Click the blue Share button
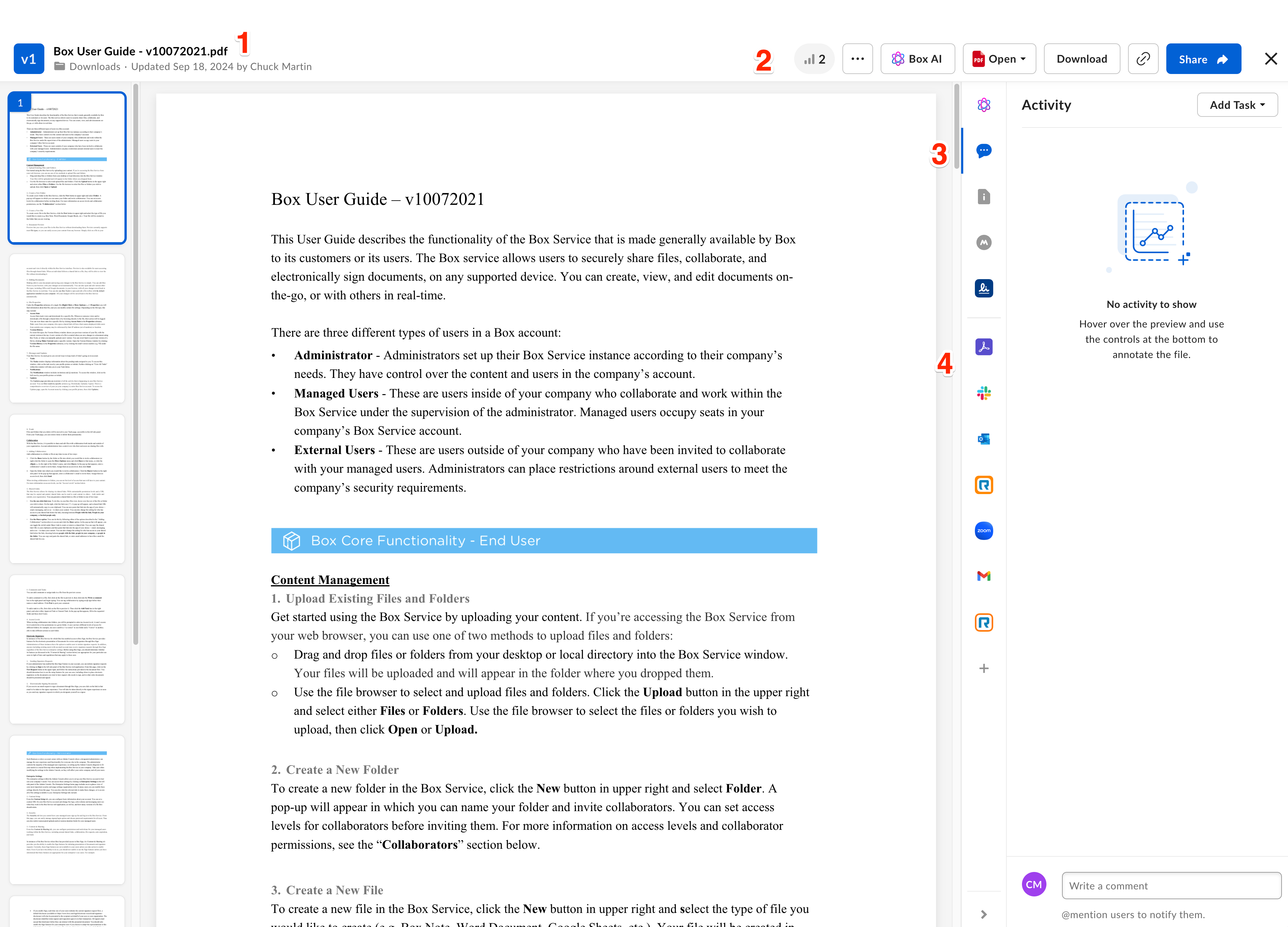Image resolution: width=1288 pixels, height=927 pixels. (1203, 59)
